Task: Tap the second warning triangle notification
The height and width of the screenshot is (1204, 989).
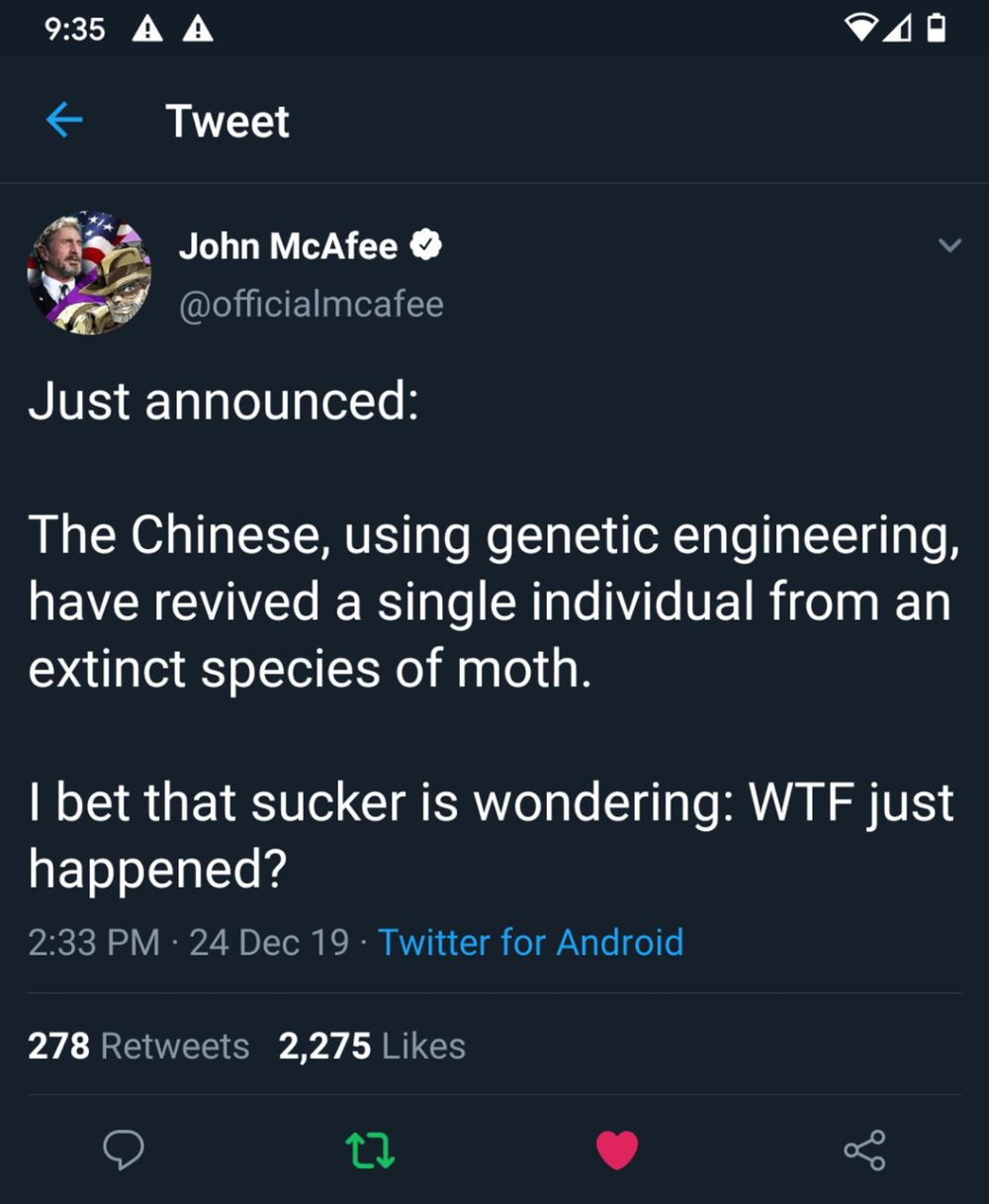Action: click(x=198, y=30)
